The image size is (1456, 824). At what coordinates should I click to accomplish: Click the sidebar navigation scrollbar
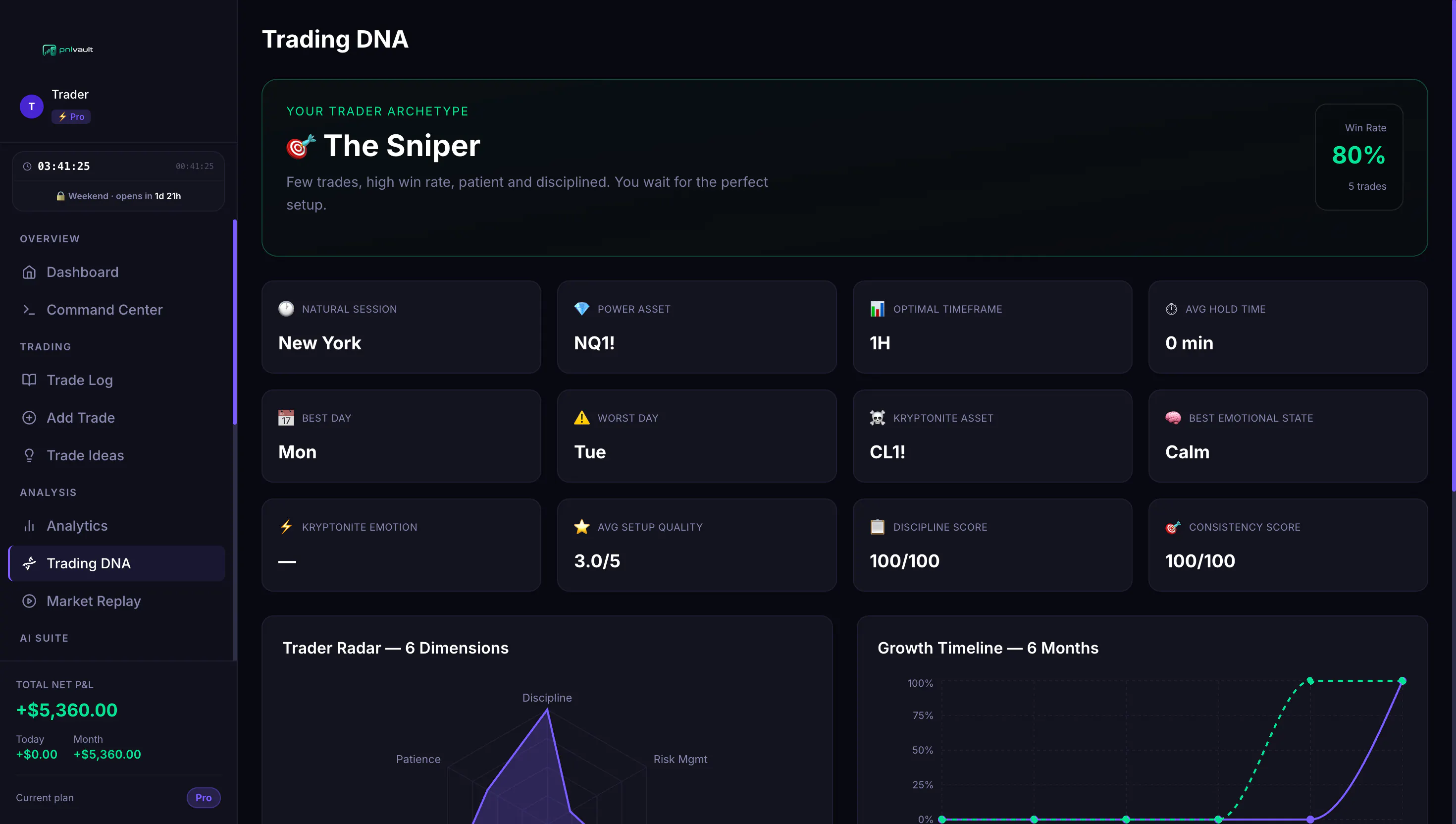234,322
